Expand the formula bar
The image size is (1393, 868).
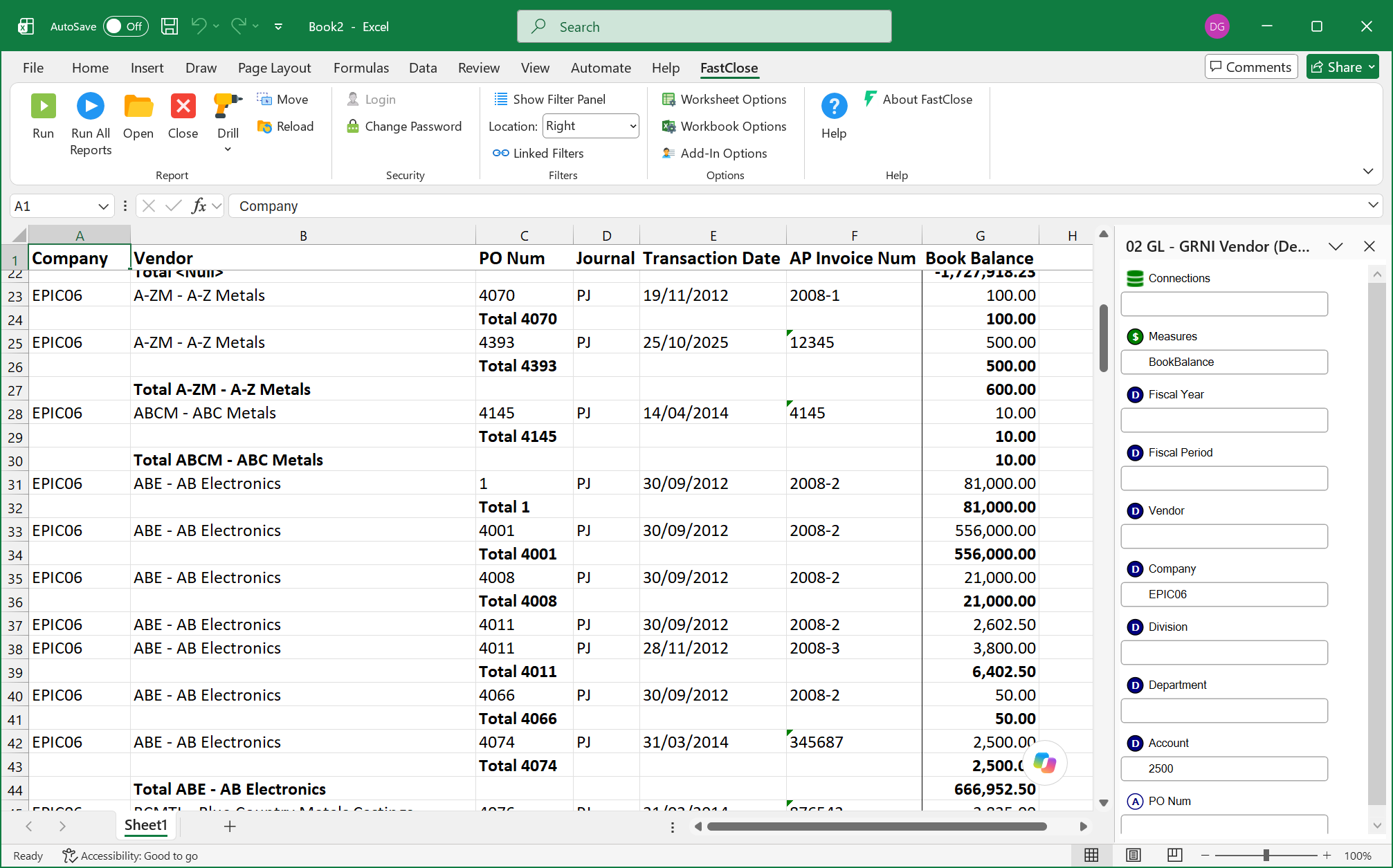(1373, 205)
